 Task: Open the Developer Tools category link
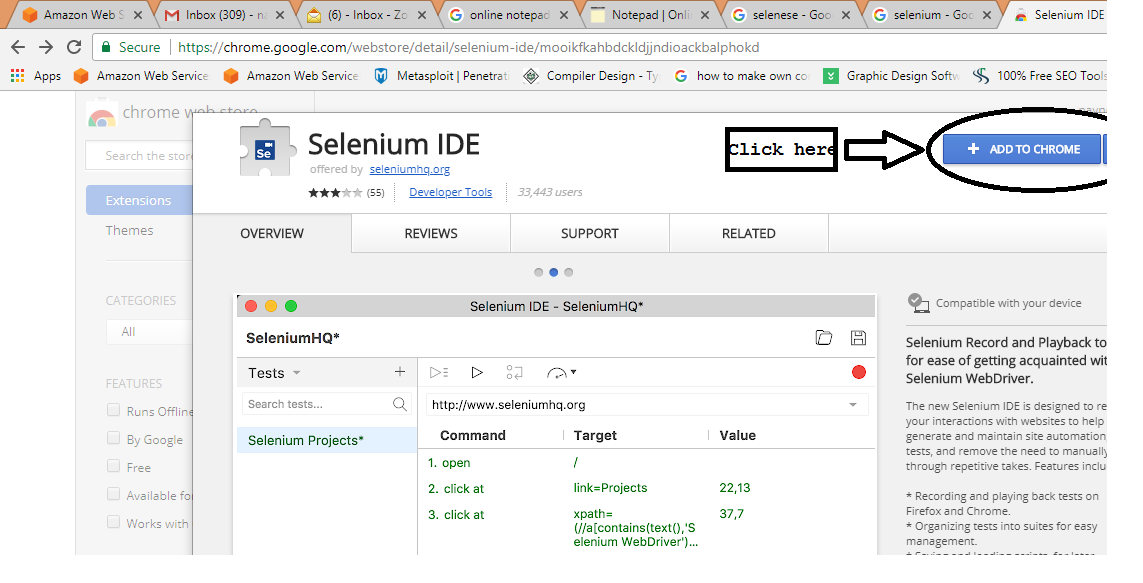450,192
